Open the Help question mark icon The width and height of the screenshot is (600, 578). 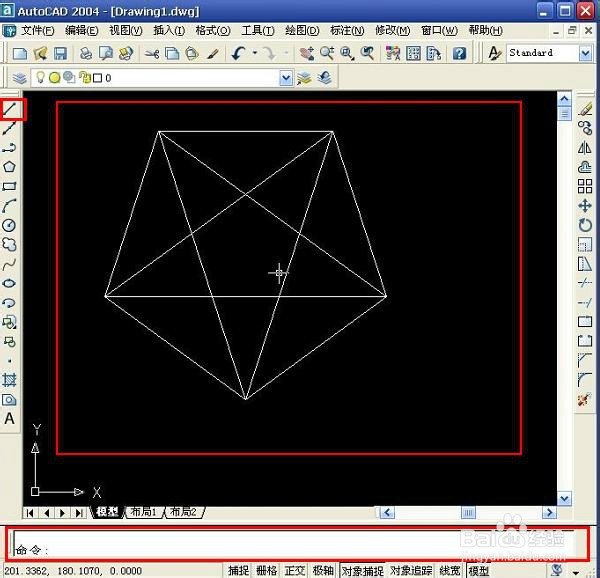pos(460,53)
